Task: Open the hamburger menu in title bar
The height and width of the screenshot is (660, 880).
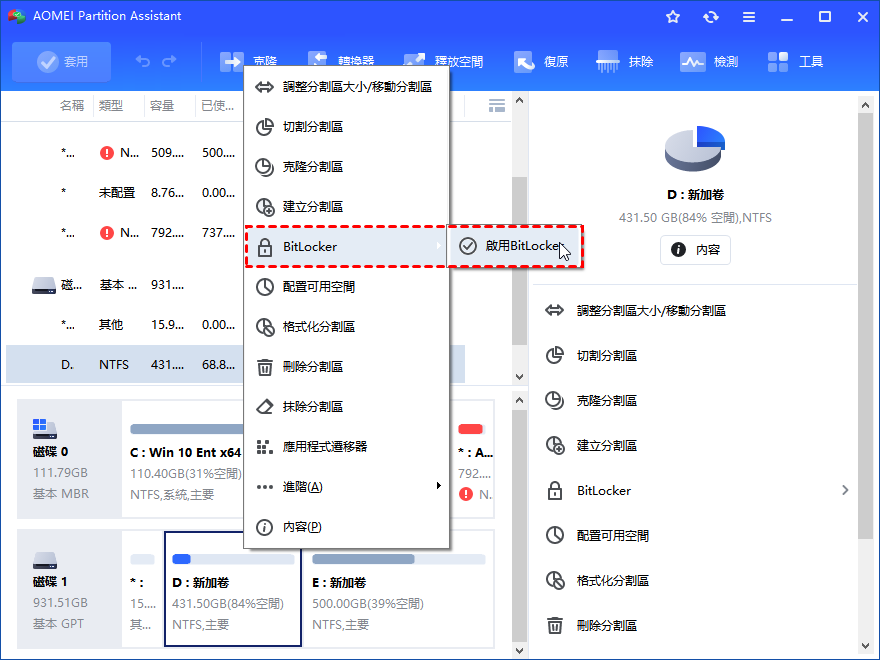Action: 749,17
